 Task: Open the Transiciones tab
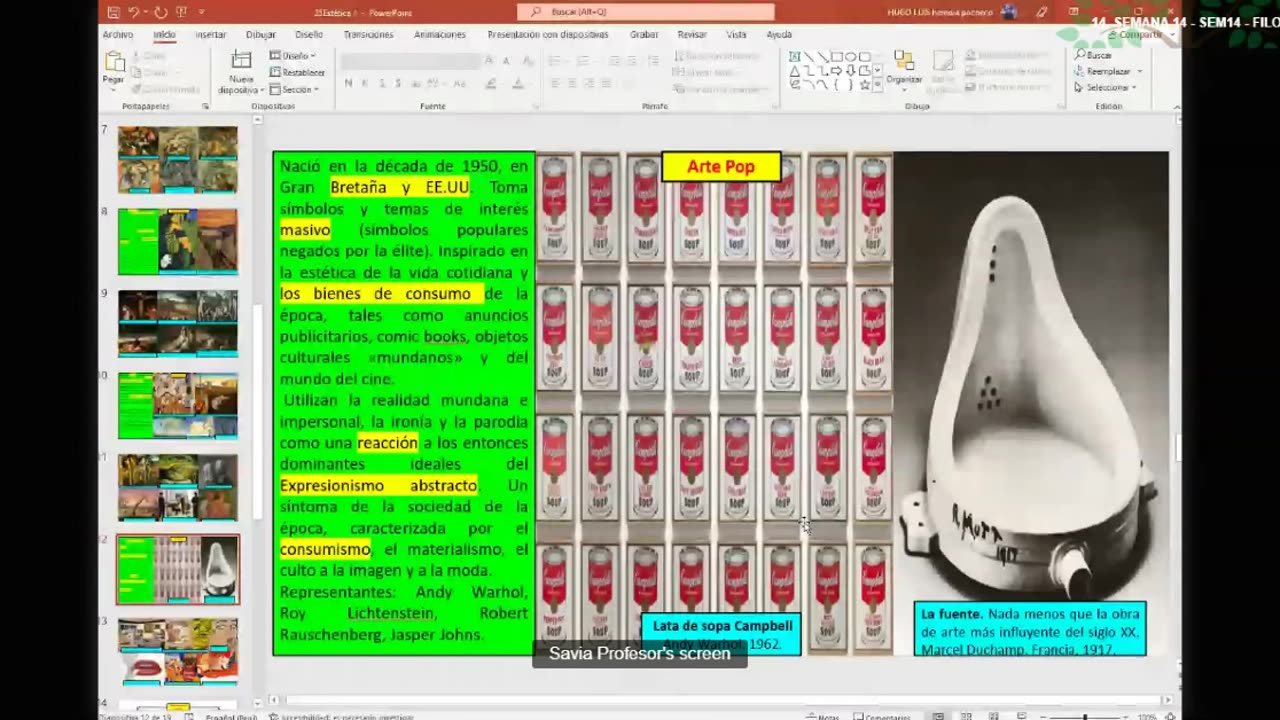pos(368,34)
